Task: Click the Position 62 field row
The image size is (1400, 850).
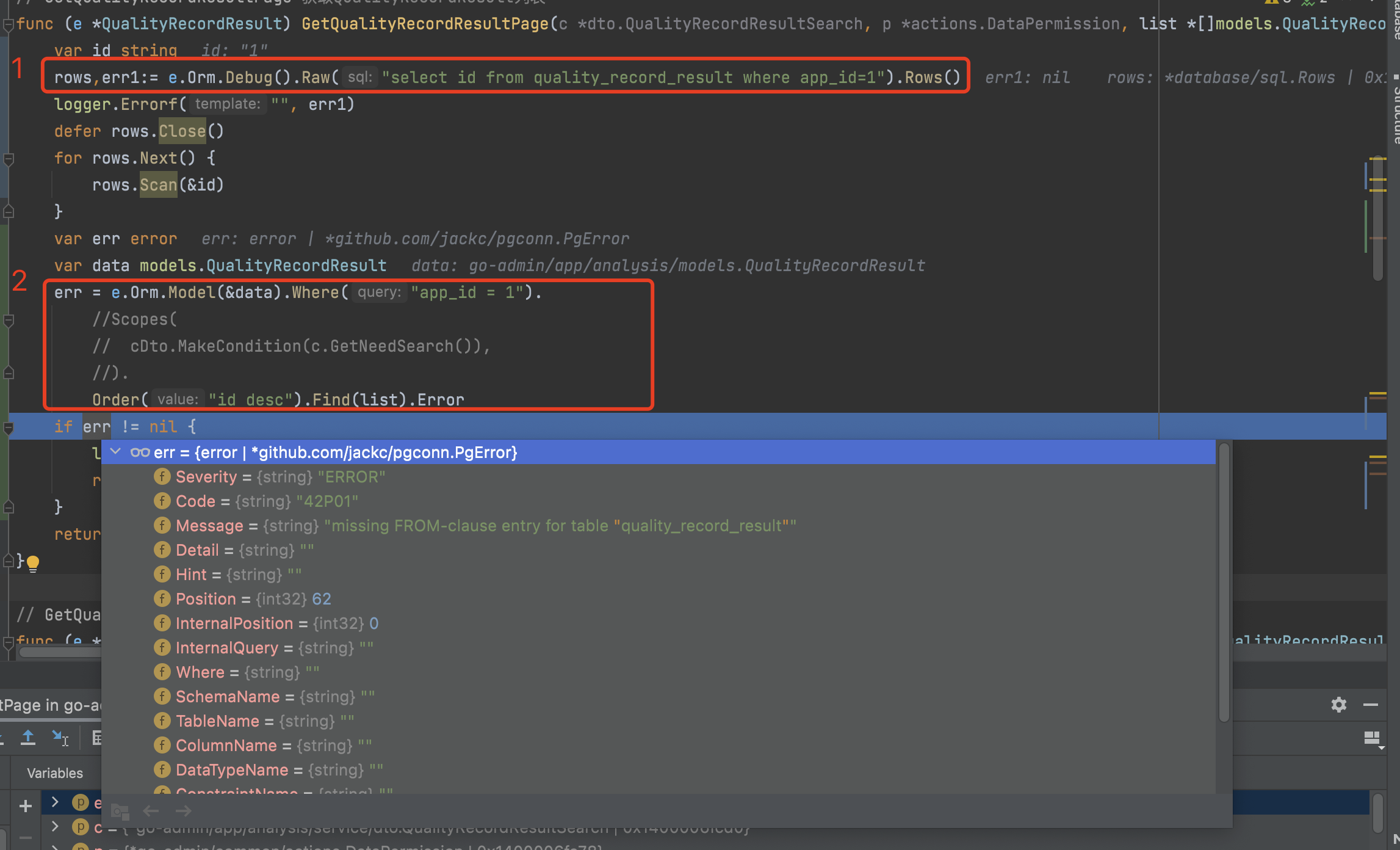Action: click(253, 599)
